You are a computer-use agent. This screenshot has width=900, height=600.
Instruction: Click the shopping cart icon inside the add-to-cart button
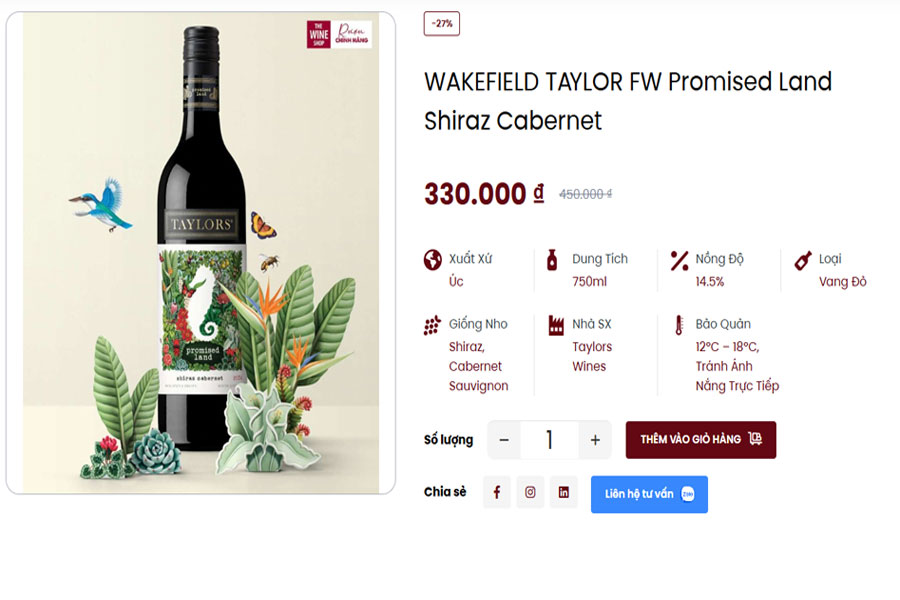pos(758,440)
